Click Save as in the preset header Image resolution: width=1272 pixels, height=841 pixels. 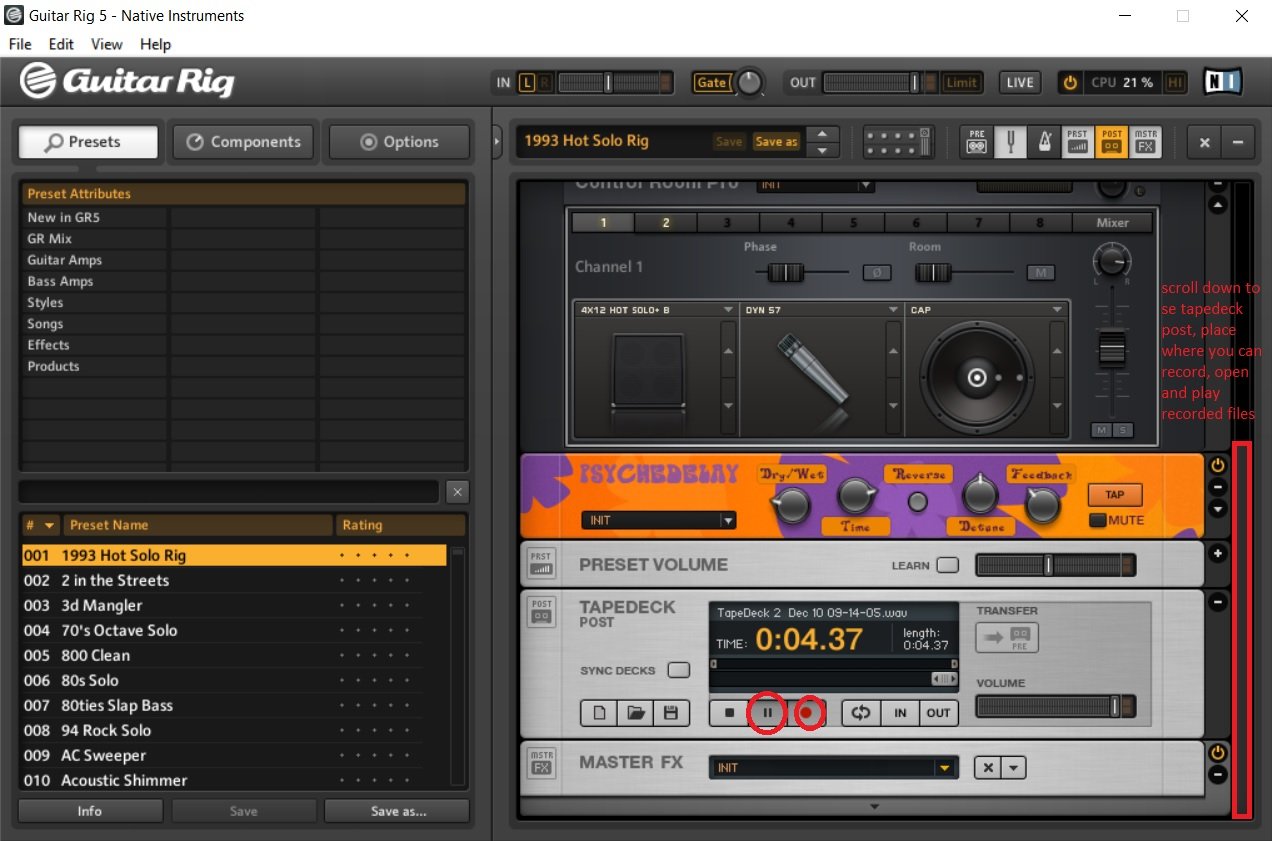click(x=776, y=142)
